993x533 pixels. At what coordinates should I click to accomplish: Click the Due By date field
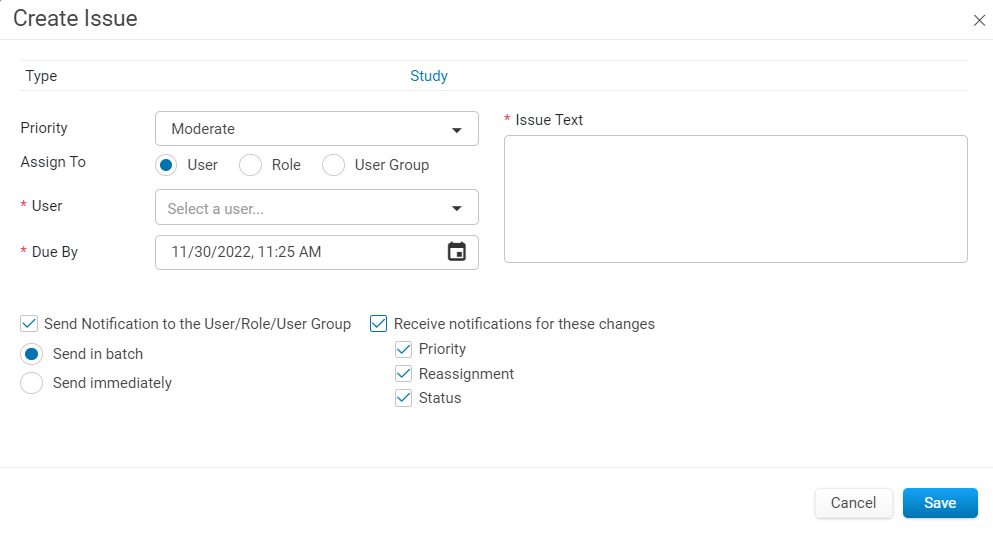coord(317,252)
